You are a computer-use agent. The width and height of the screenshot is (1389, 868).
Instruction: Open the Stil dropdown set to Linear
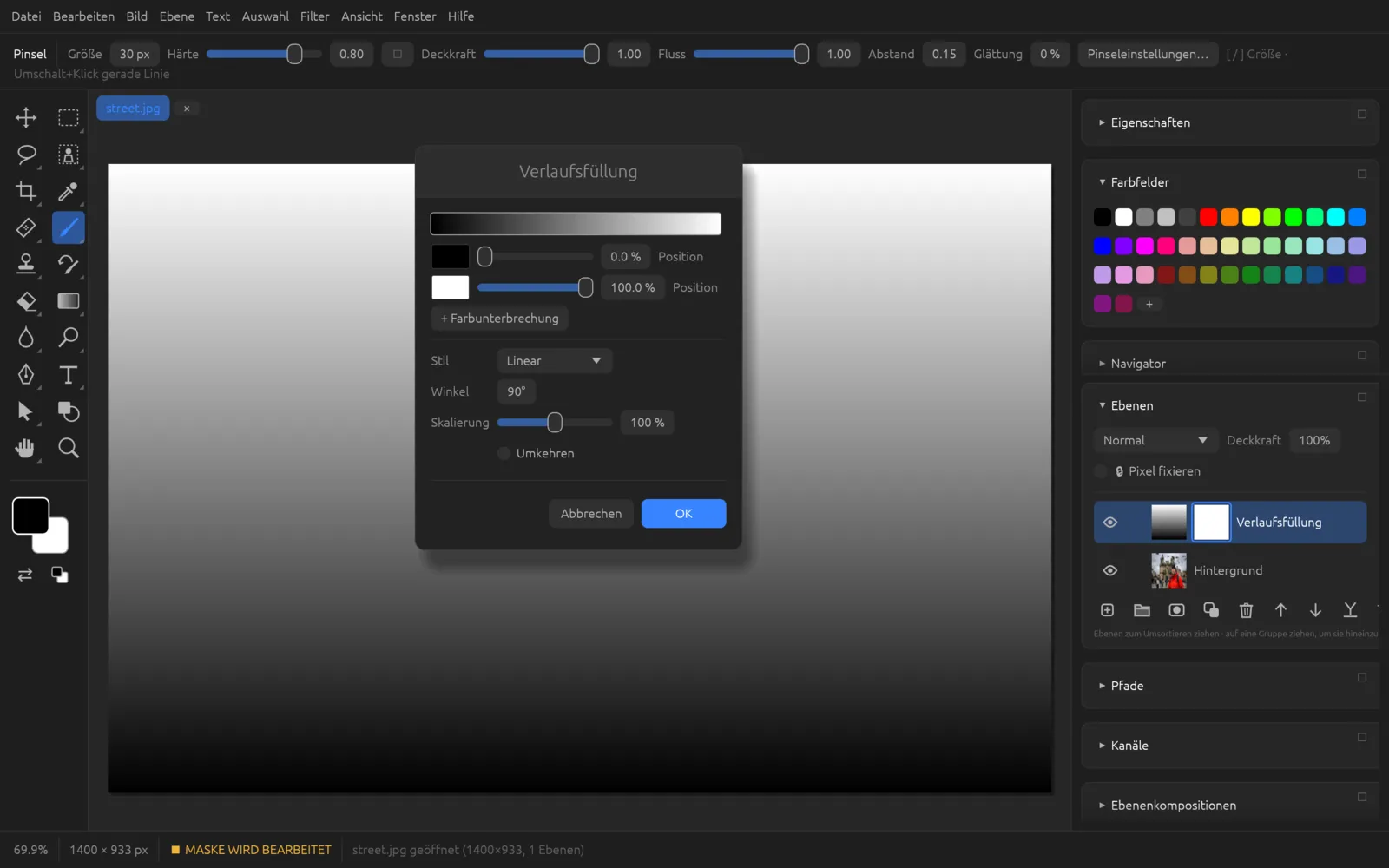[554, 361]
